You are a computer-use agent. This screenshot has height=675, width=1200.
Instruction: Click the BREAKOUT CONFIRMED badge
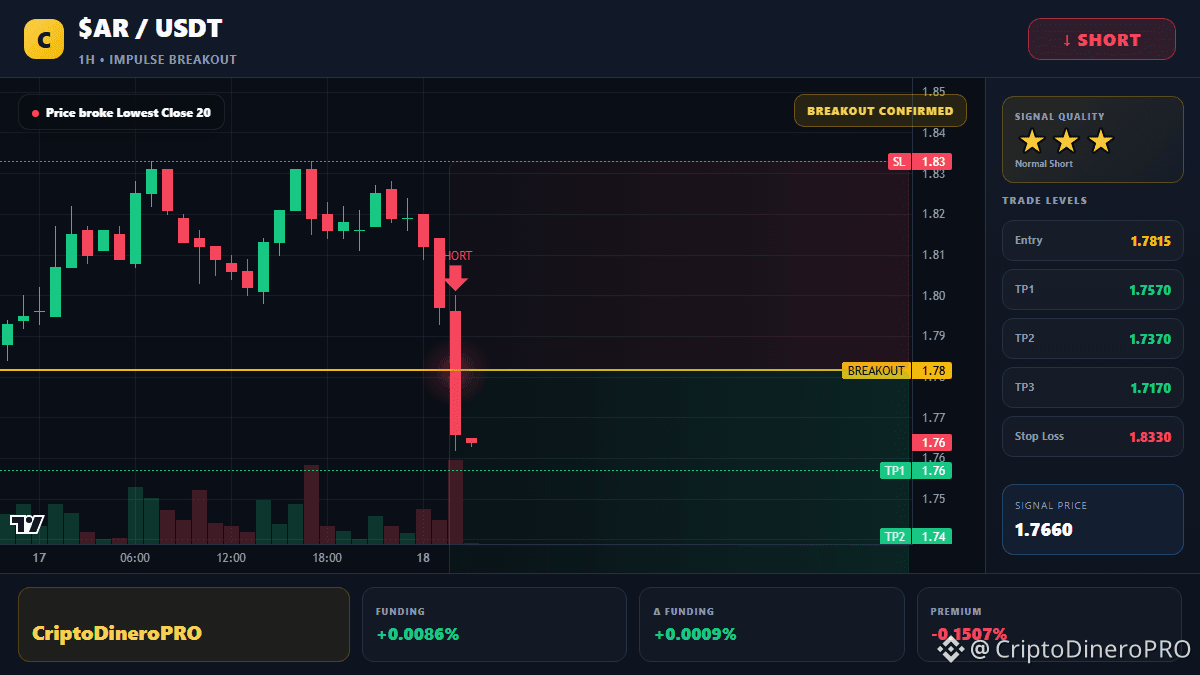click(x=880, y=111)
